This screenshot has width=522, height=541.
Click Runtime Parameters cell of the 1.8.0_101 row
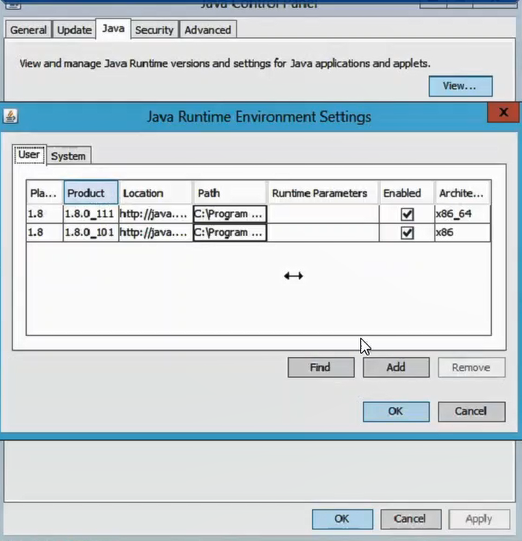tap(323, 233)
